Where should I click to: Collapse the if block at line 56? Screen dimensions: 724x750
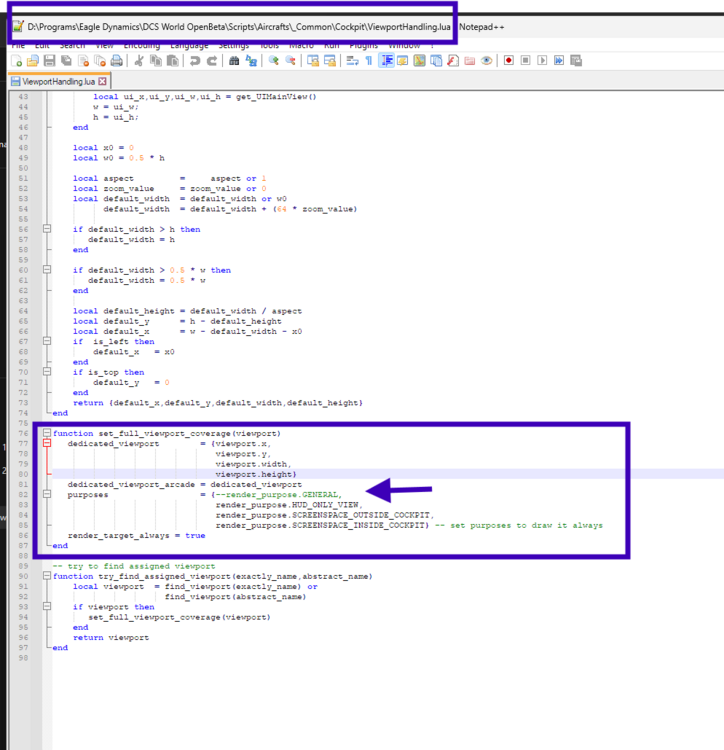pos(47,229)
